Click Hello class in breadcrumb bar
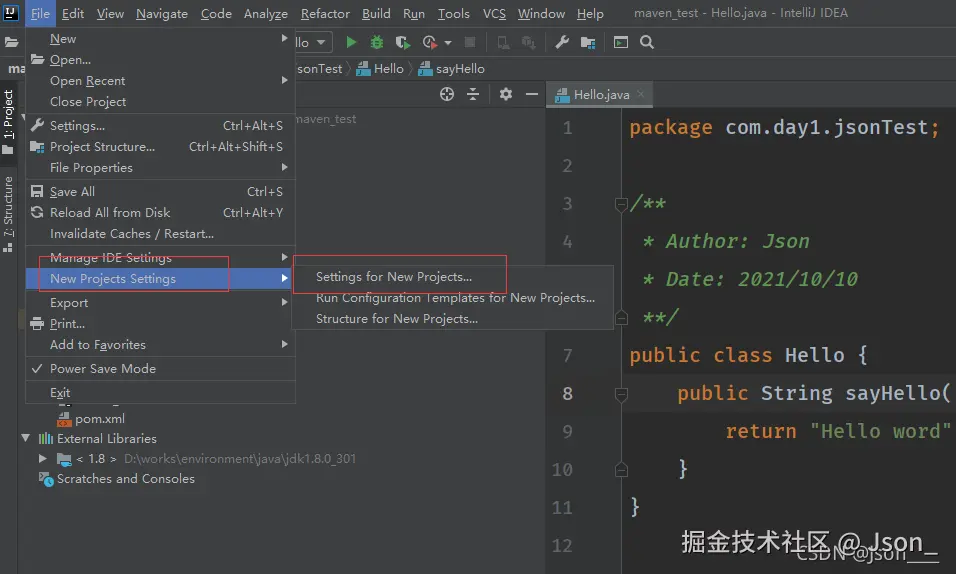The height and width of the screenshot is (574, 956). [x=380, y=68]
